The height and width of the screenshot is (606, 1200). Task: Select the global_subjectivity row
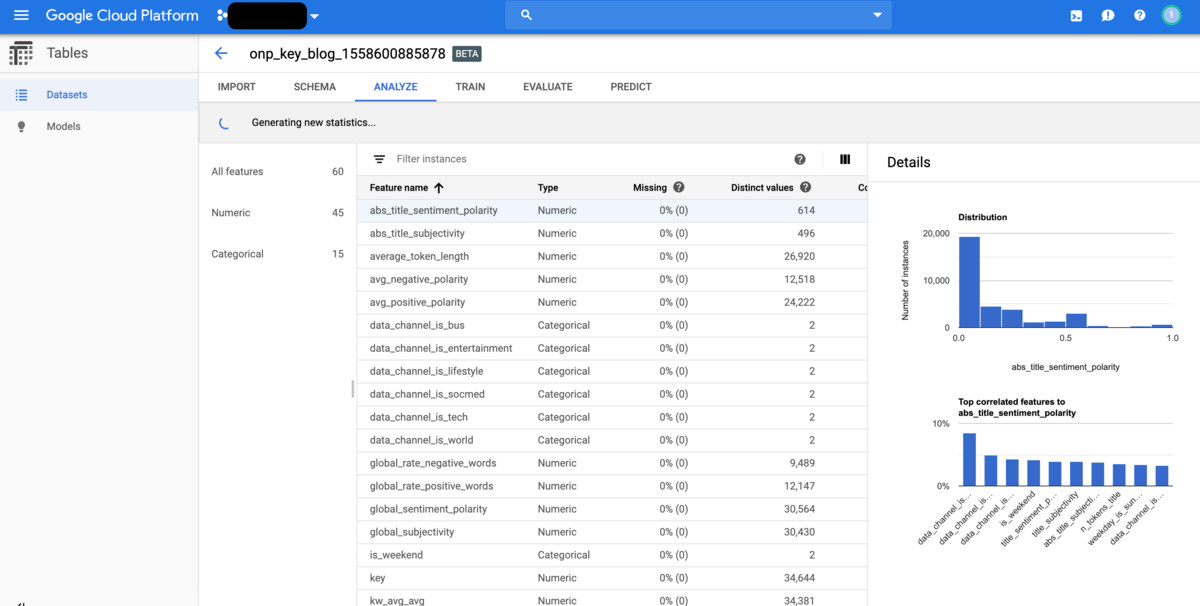click(612, 533)
